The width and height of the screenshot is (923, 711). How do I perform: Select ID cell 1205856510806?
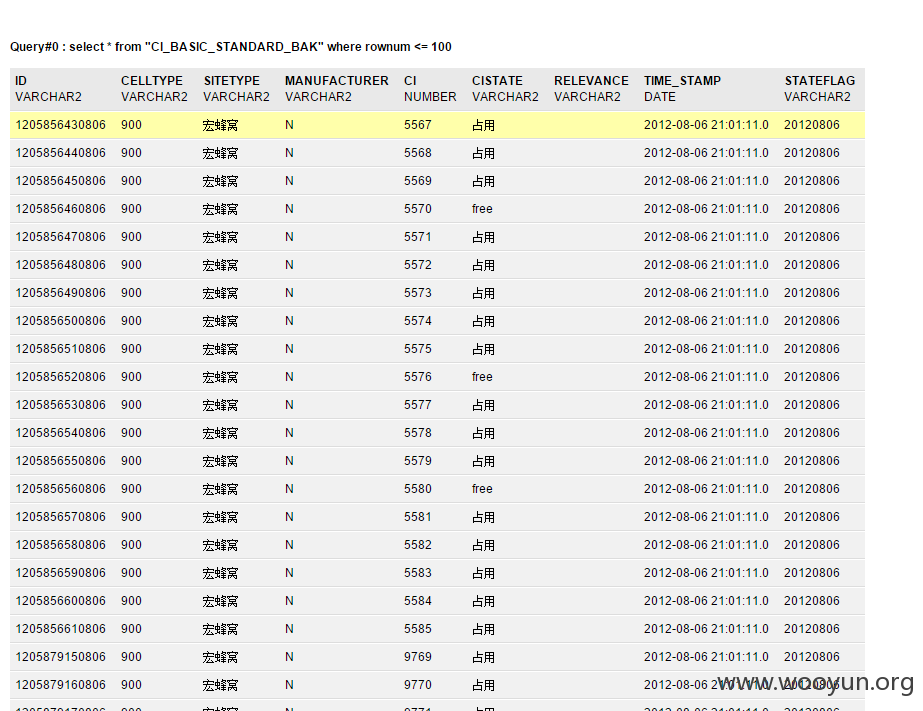pyautogui.click(x=61, y=348)
